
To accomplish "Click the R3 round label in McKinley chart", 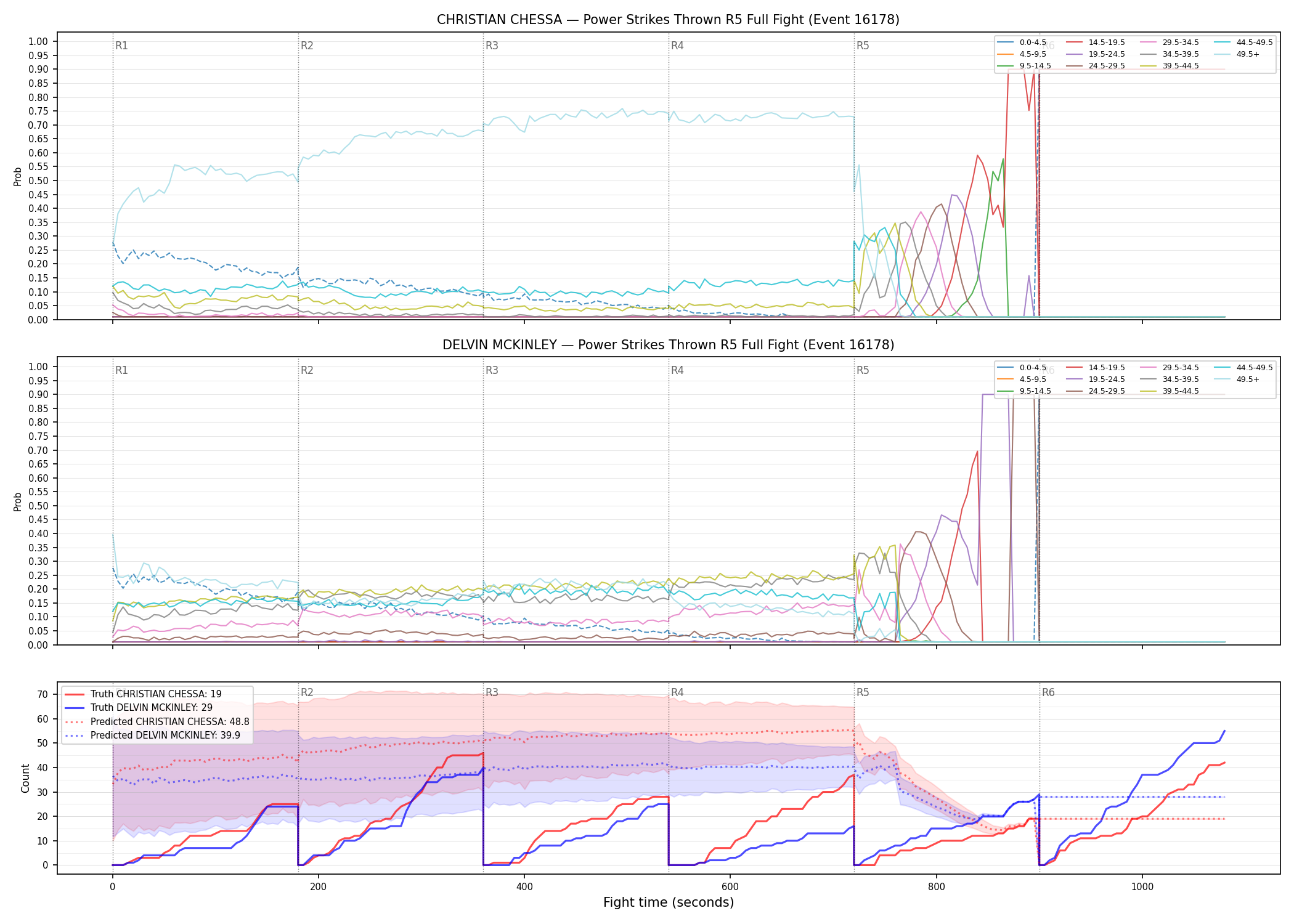I will tap(492, 370).
